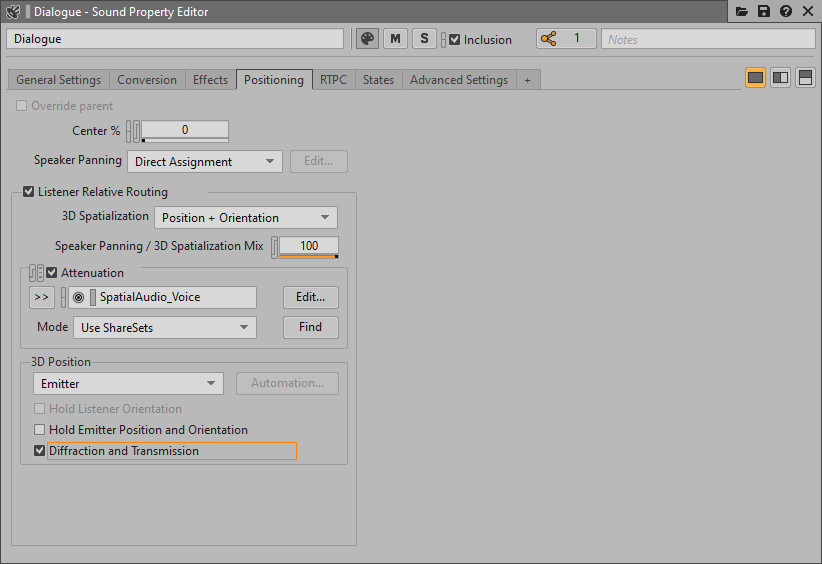The height and width of the screenshot is (564, 822).
Task: Click the Find button
Action: [310, 327]
